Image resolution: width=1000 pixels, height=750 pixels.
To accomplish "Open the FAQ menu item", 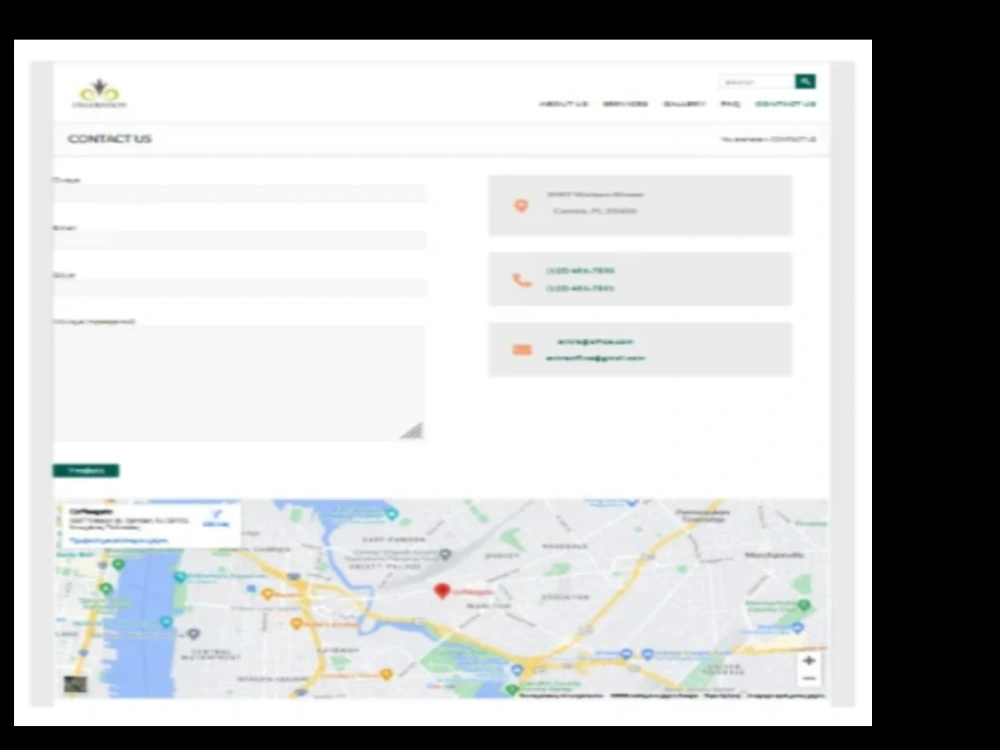I will 730,104.
